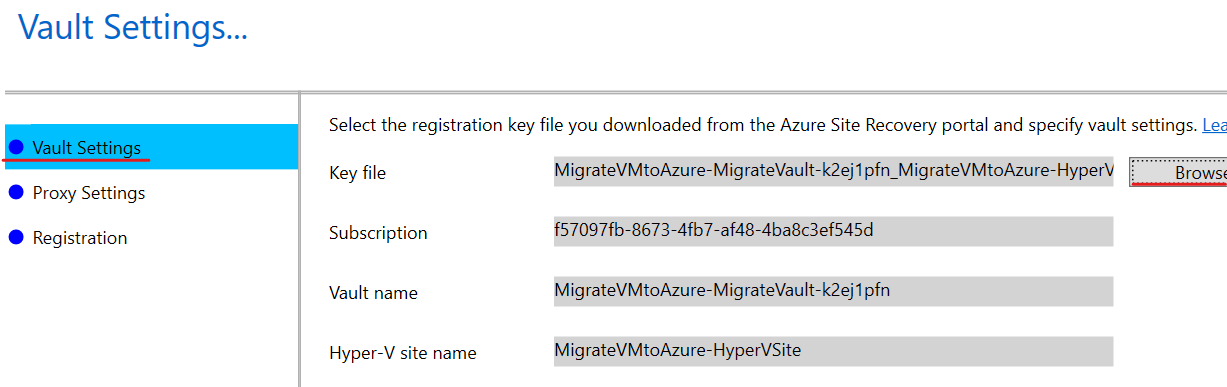This screenshot has width=1227, height=387.
Task: Click the blue bullet beside Vault Settings
Action: (x=16, y=147)
